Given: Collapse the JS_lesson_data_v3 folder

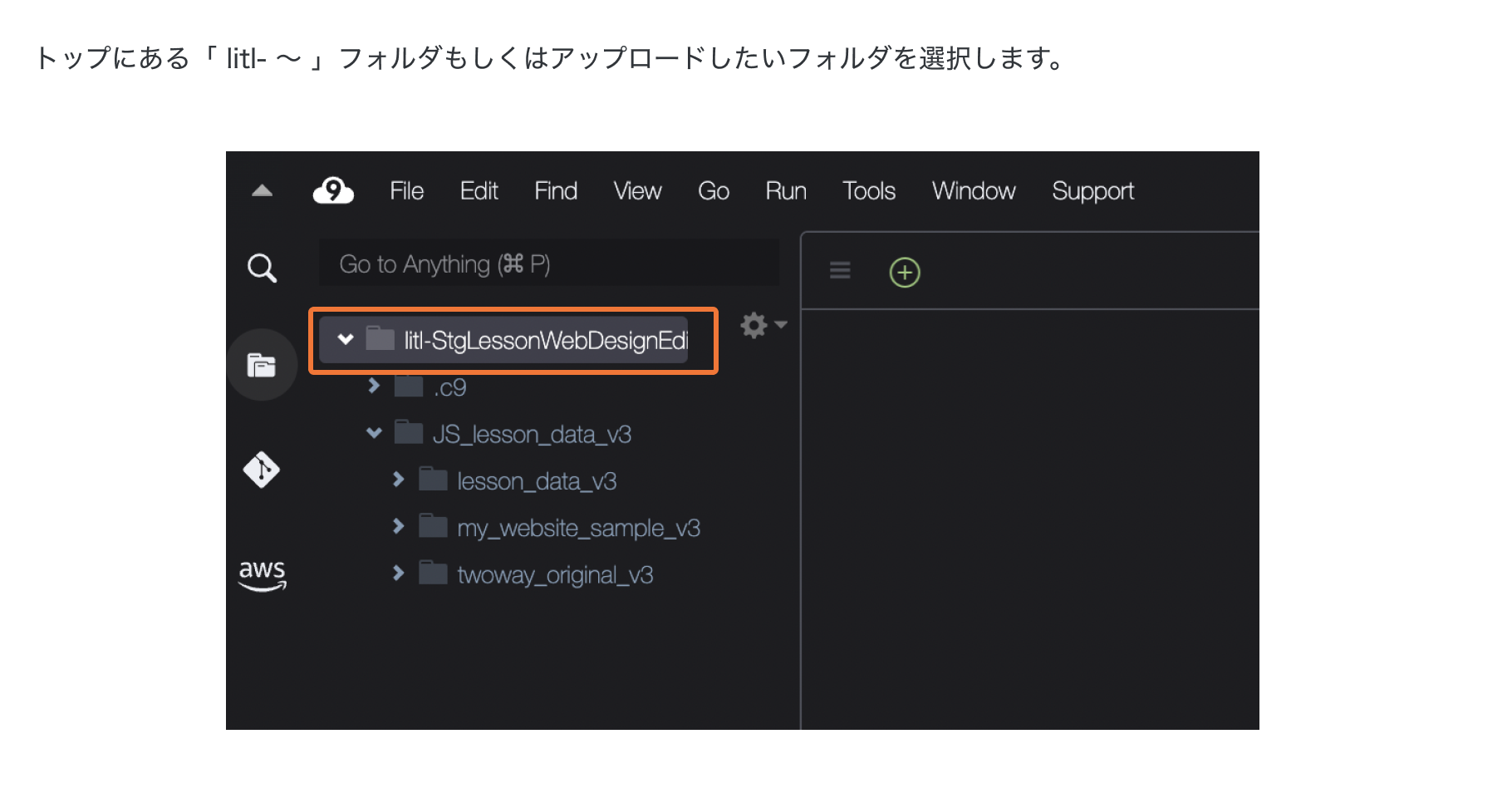Looking at the screenshot, I should [374, 433].
